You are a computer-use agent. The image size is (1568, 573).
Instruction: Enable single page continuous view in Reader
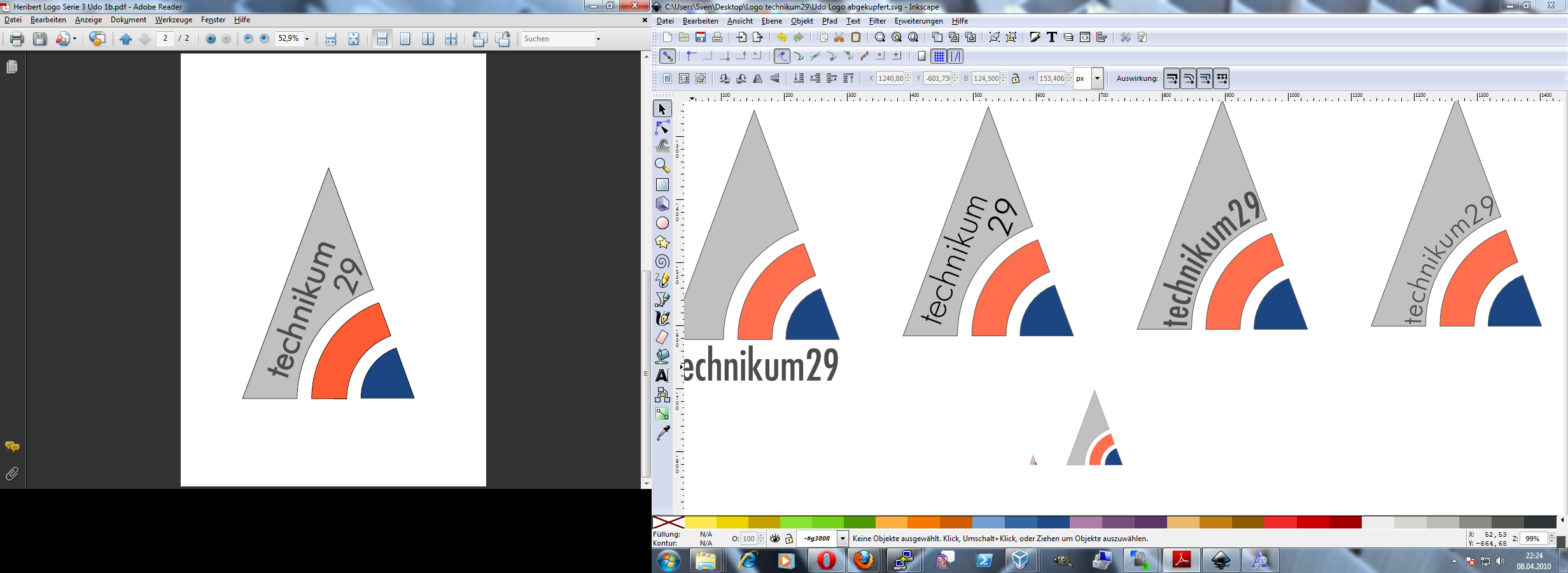382,39
